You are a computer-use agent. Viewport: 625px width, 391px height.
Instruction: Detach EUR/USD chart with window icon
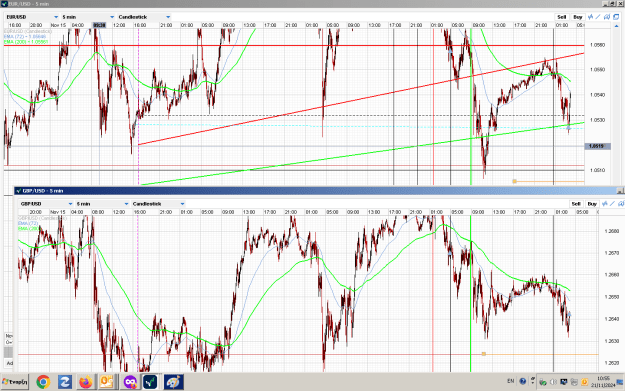pos(616,17)
